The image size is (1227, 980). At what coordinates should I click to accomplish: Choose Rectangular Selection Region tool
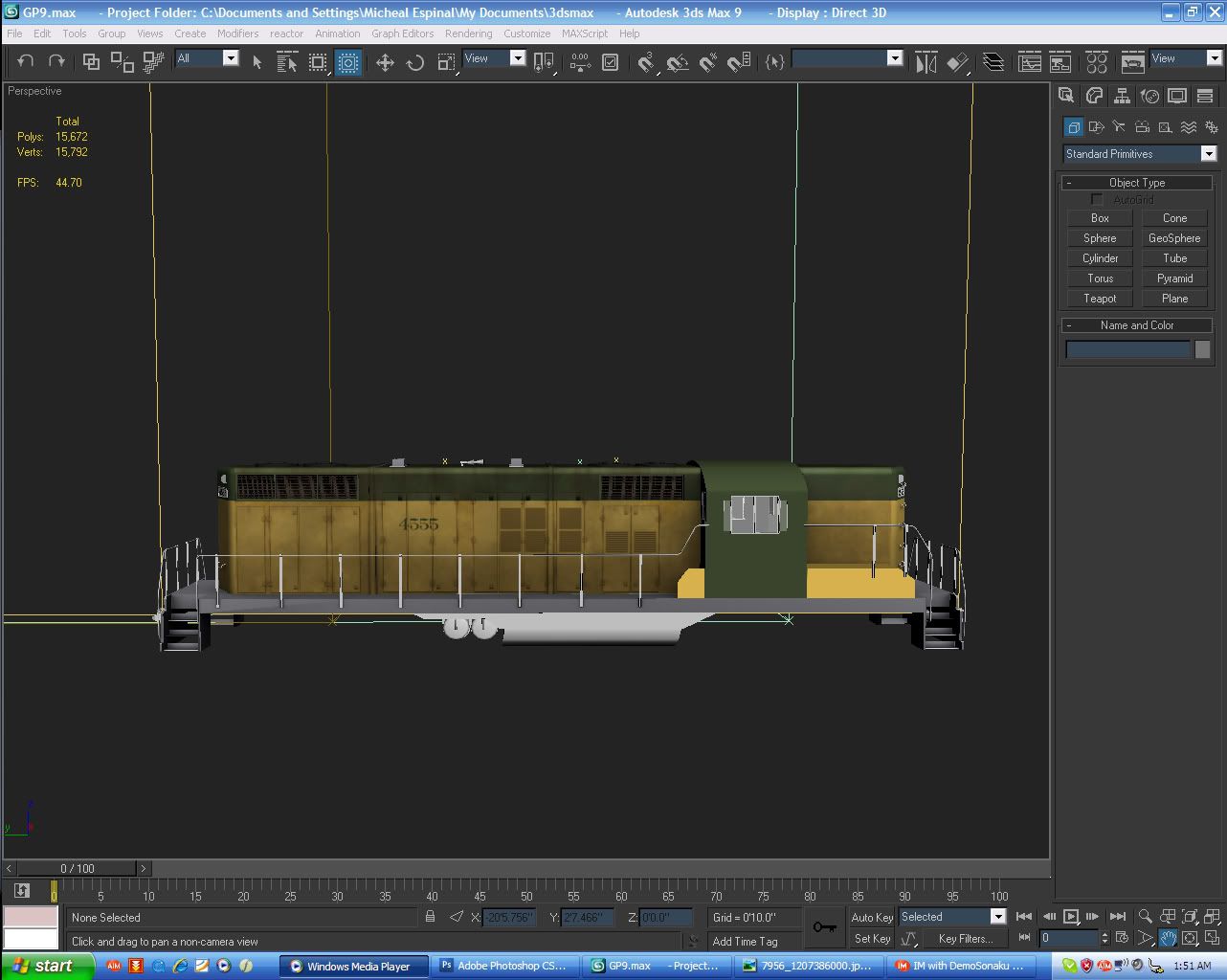(x=318, y=61)
